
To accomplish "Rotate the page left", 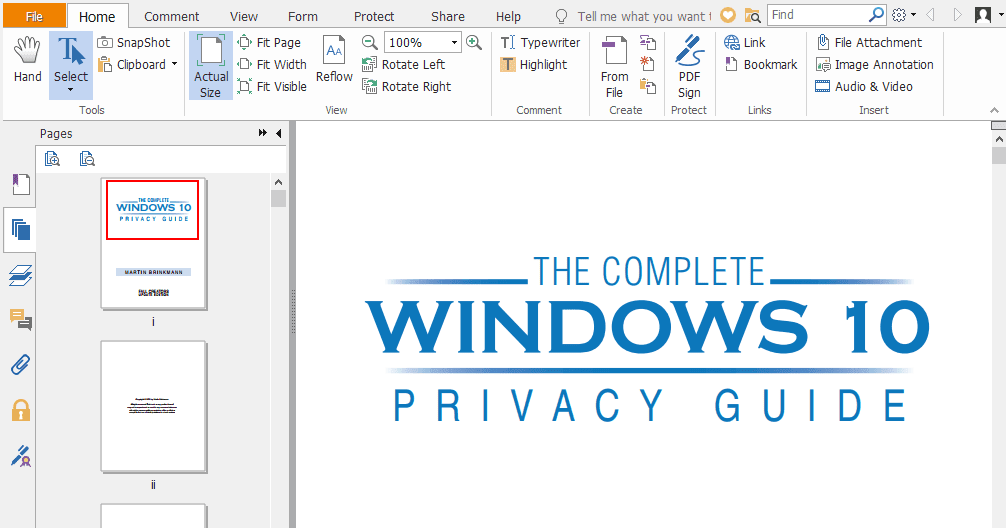I will (x=404, y=64).
